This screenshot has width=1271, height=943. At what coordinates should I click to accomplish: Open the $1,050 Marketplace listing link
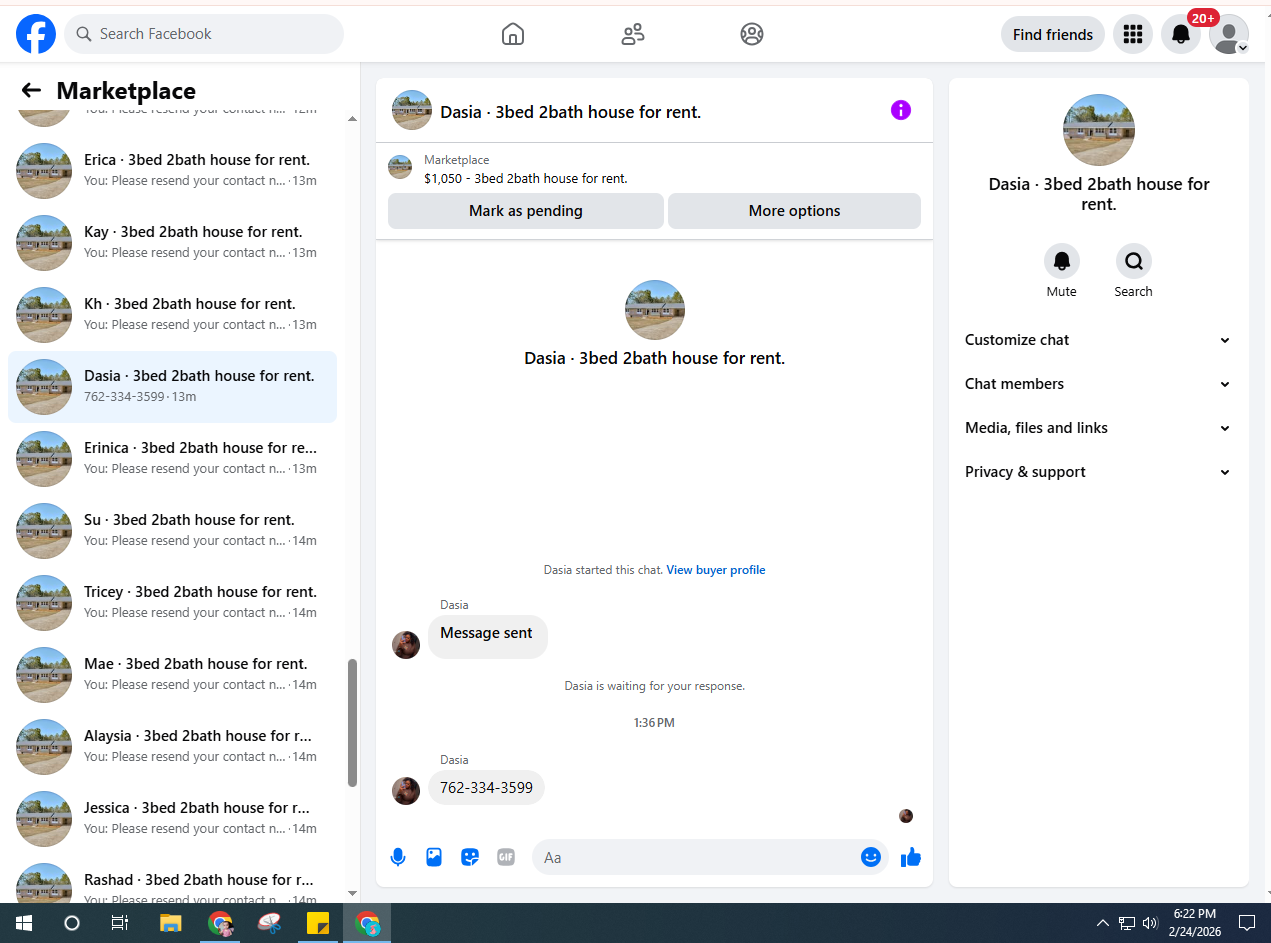(526, 179)
